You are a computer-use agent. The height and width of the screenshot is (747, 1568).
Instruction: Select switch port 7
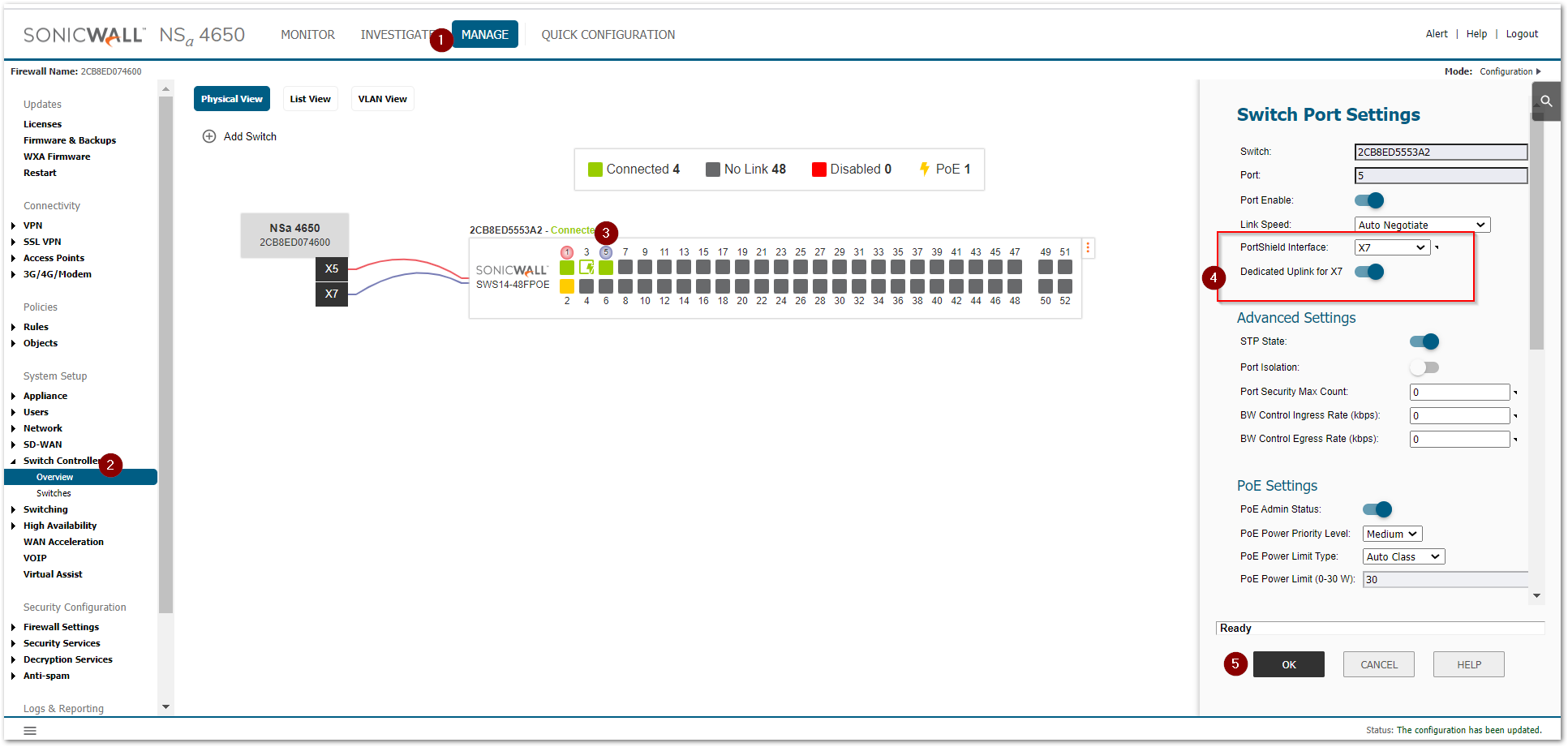(x=625, y=267)
